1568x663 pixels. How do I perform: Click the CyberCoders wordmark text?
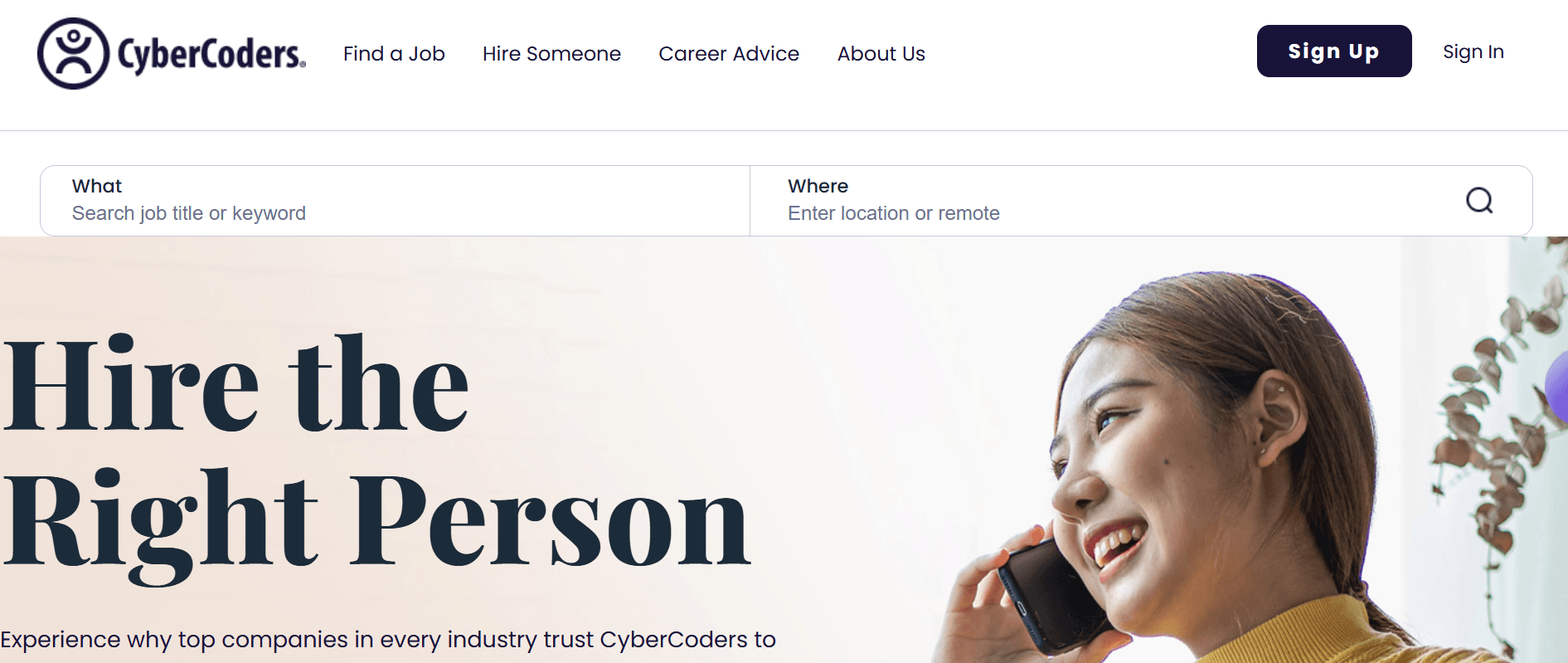212,55
